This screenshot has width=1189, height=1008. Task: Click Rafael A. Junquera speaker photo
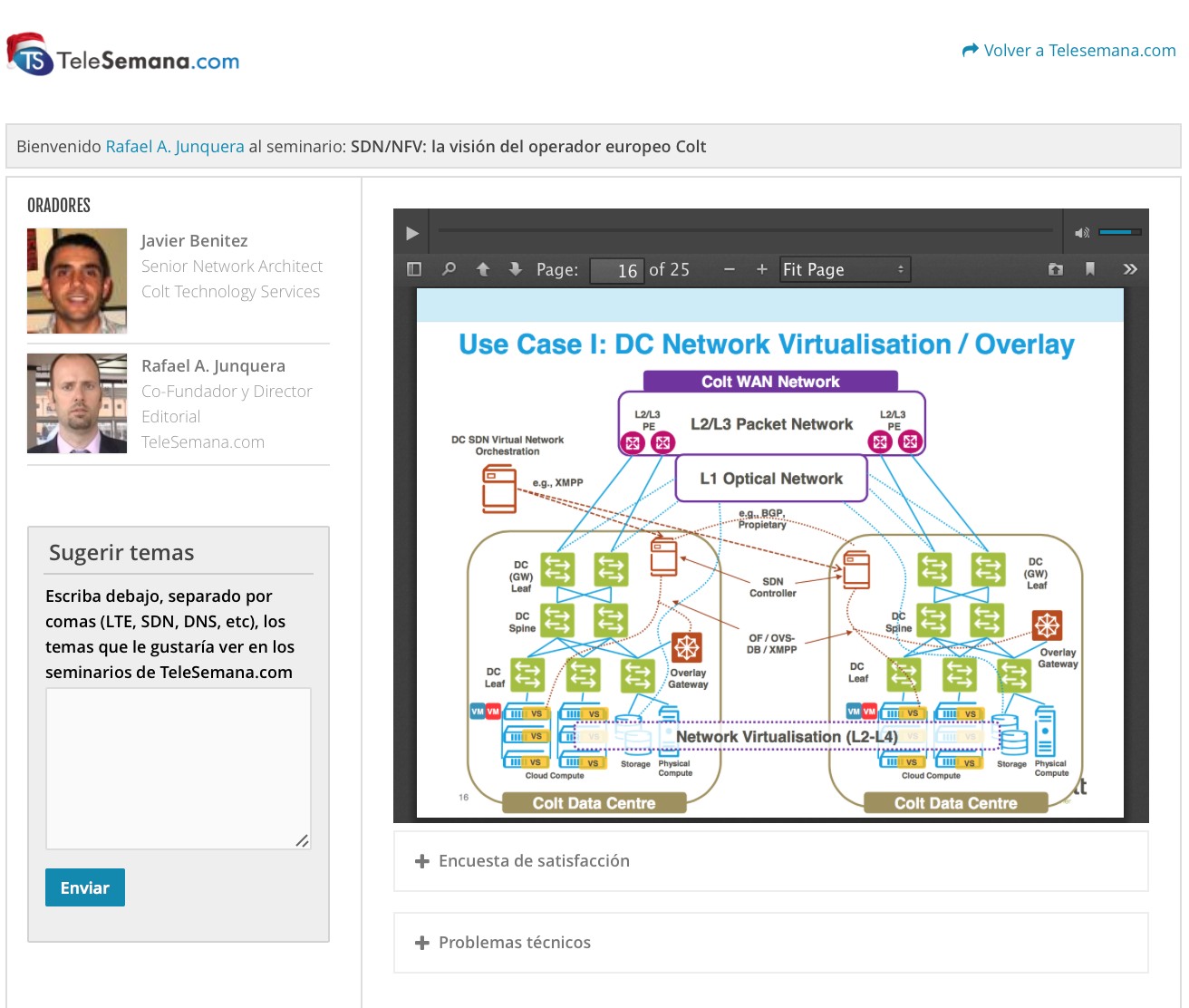click(77, 403)
